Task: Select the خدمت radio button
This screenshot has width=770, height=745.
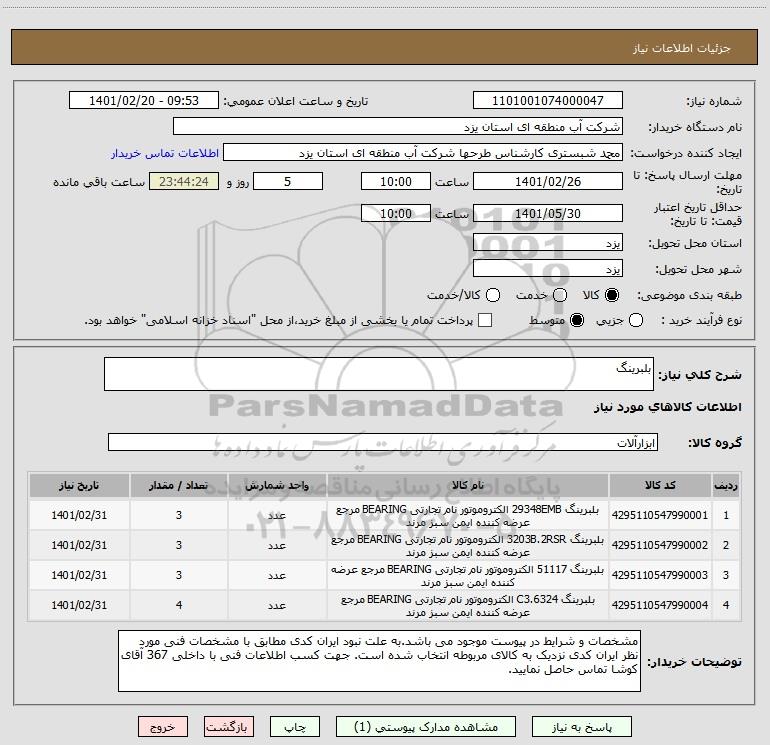Action: [x=560, y=295]
